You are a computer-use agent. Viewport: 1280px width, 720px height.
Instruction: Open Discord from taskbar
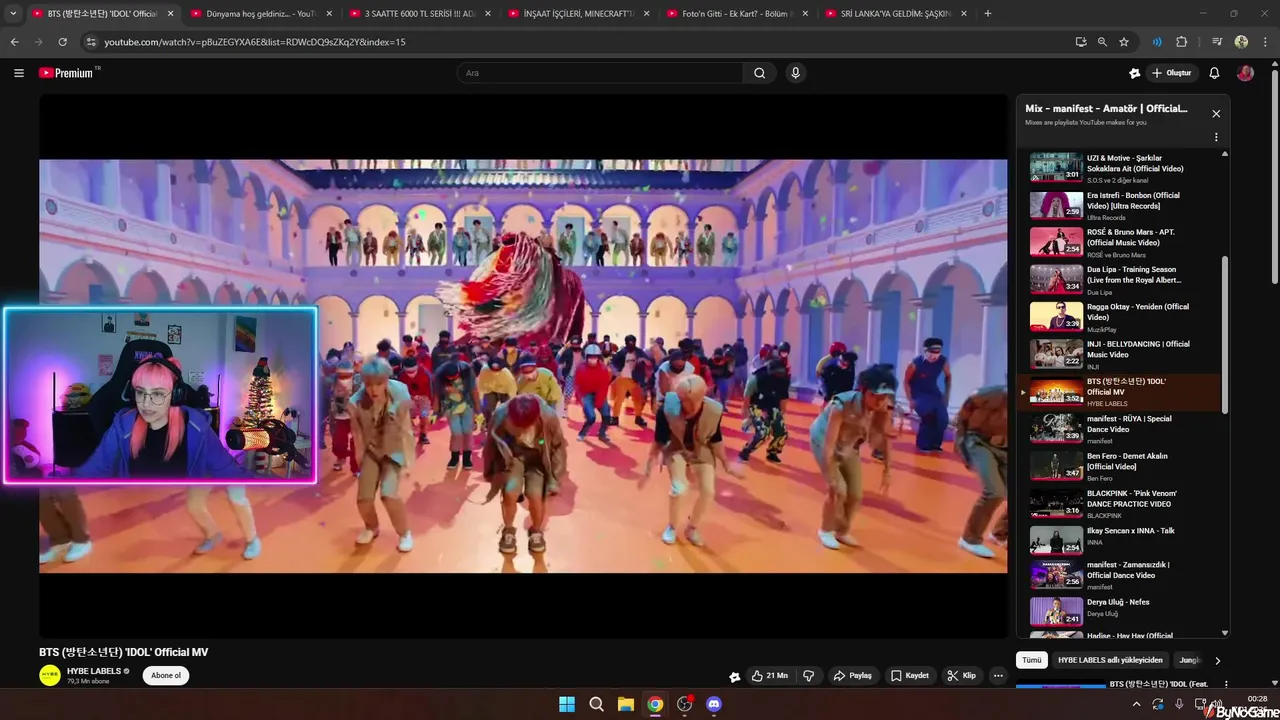click(714, 704)
